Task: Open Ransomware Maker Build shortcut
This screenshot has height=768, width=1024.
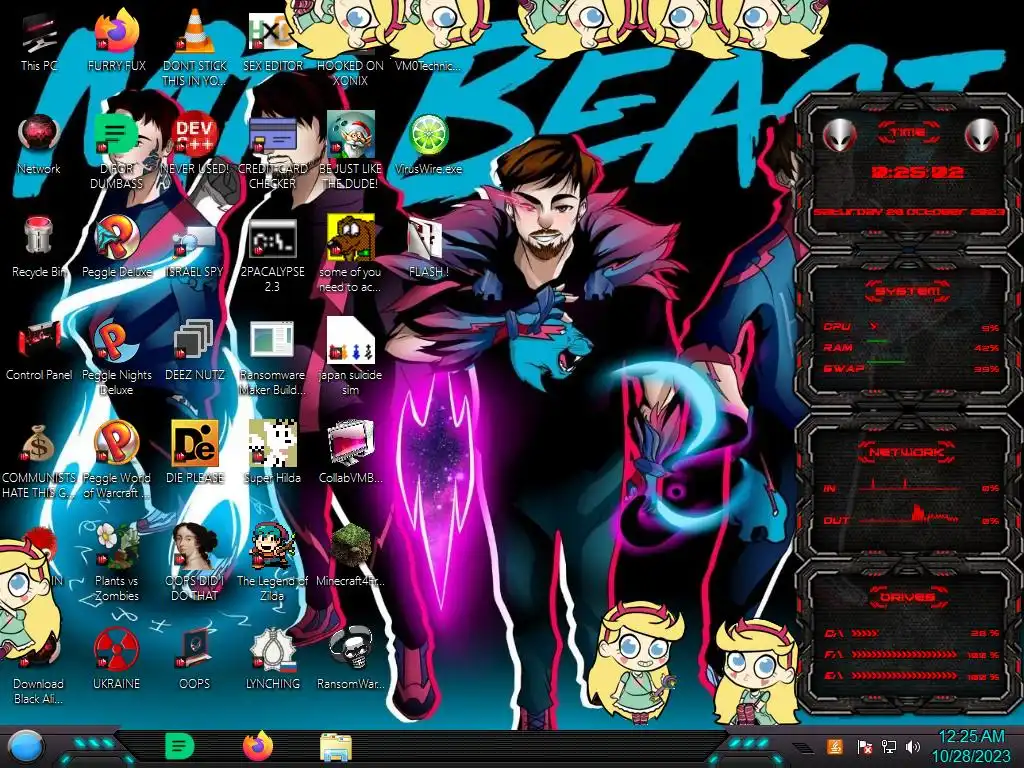Action: pos(272,358)
